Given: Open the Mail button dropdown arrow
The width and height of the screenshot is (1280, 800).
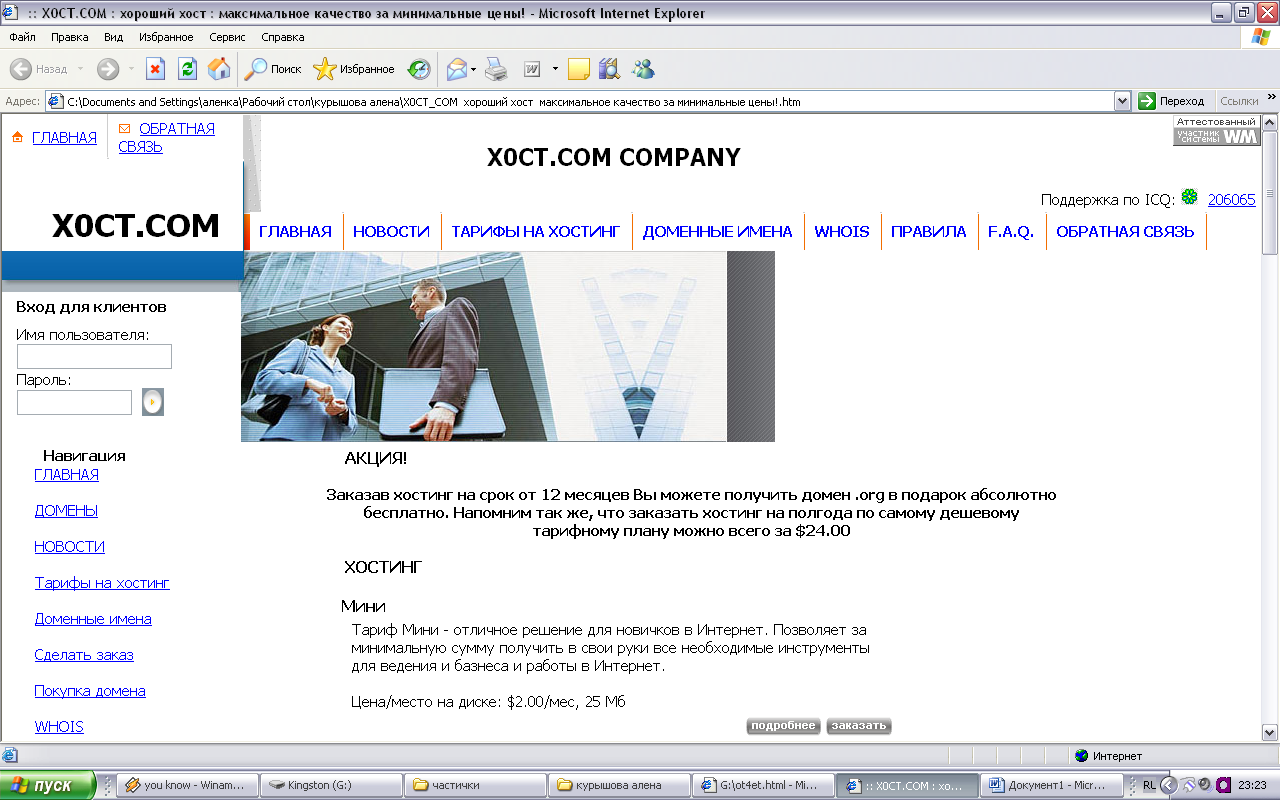Looking at the screenshot, I should [474, 69].
